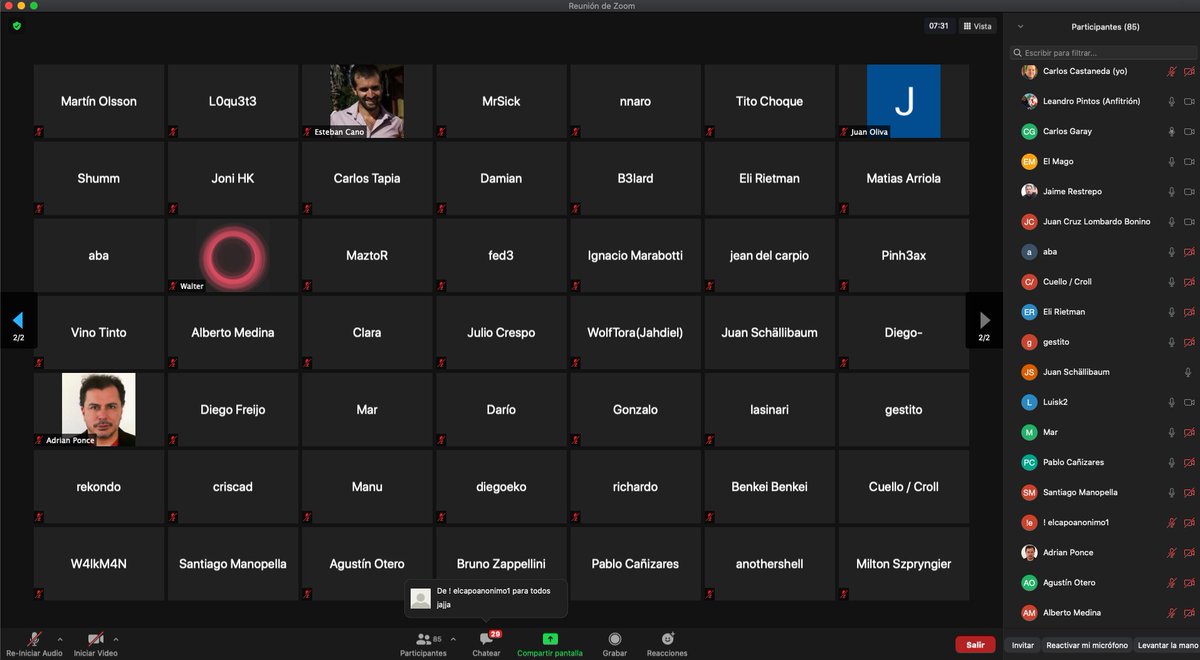
Task: Select gestito row in participants list
Action: click(1103, 342)
